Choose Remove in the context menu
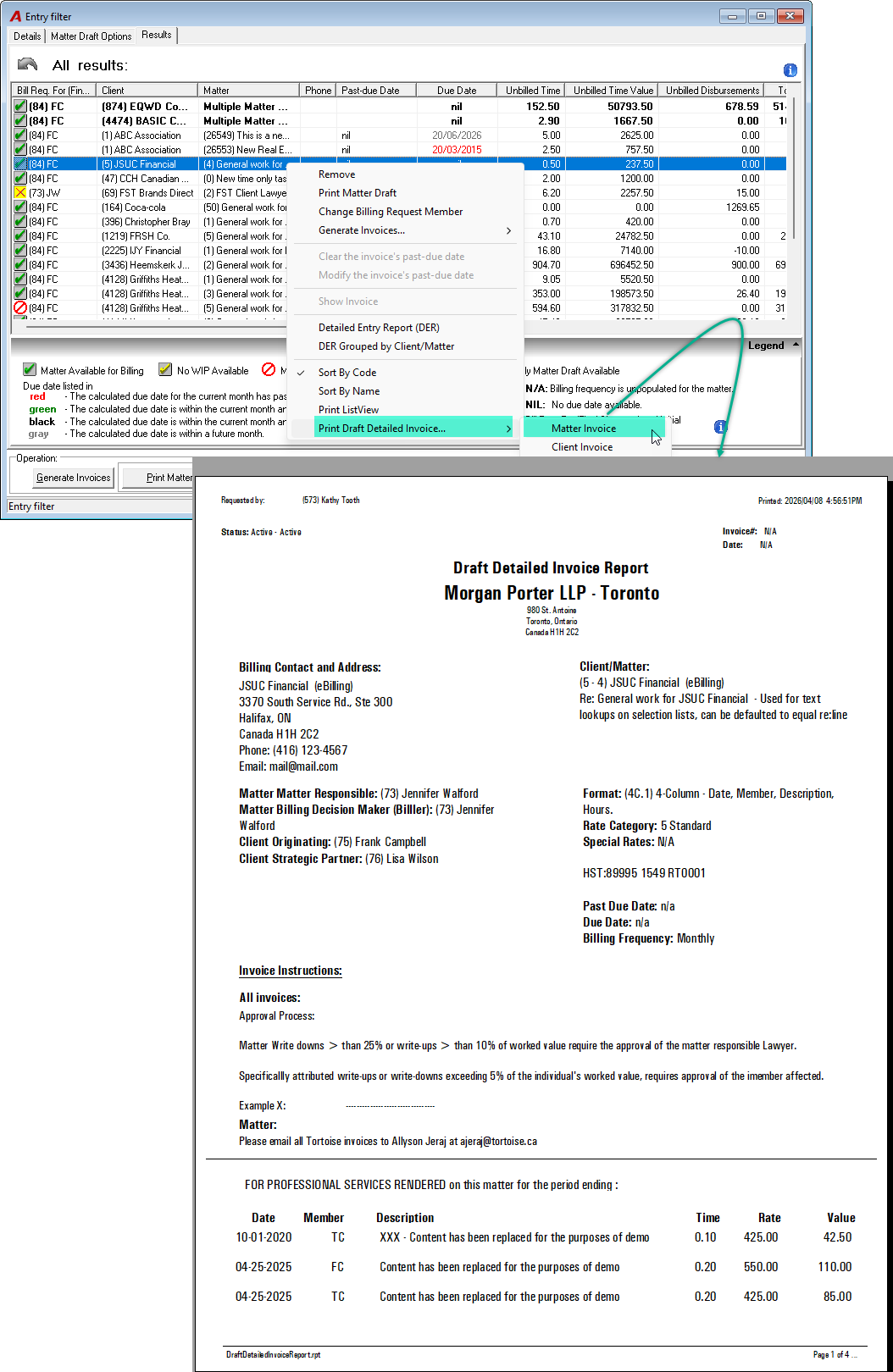The image size is (893, 1372). point(336,174)
